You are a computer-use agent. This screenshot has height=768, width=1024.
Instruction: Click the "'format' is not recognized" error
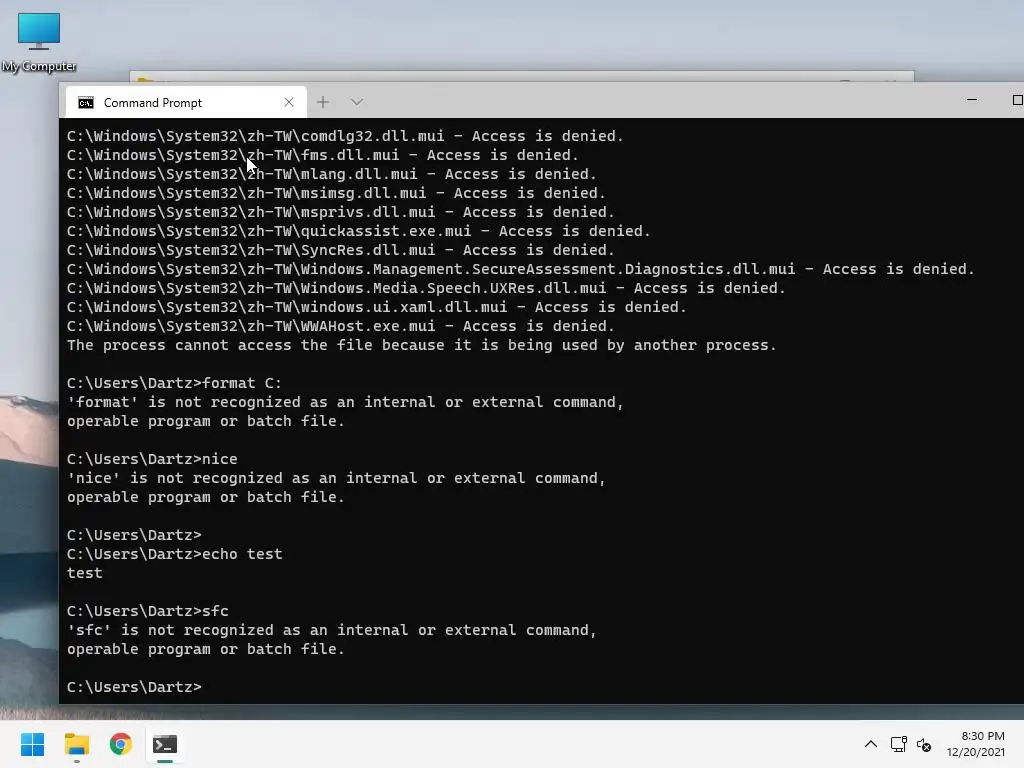point(345,411)
